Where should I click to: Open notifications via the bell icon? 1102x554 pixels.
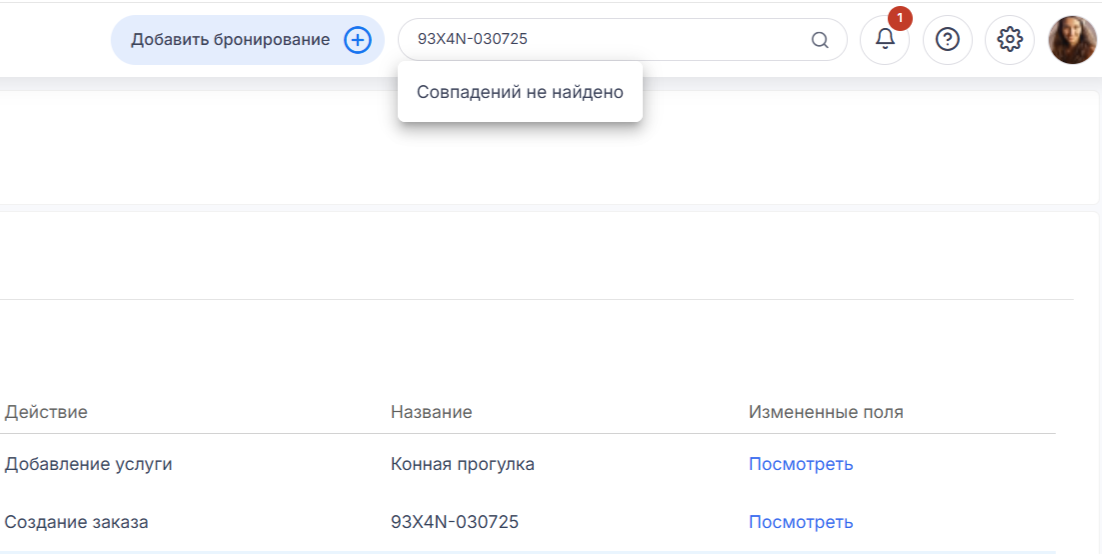click(885, 39)
